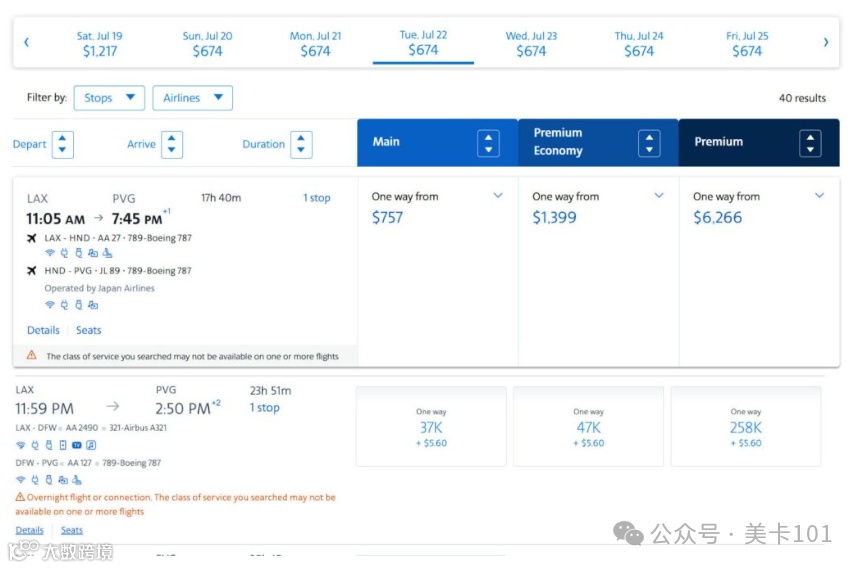Choose the 47K + $5.60 Premium Economy award
860x568 pixels.
click(589, 427)
